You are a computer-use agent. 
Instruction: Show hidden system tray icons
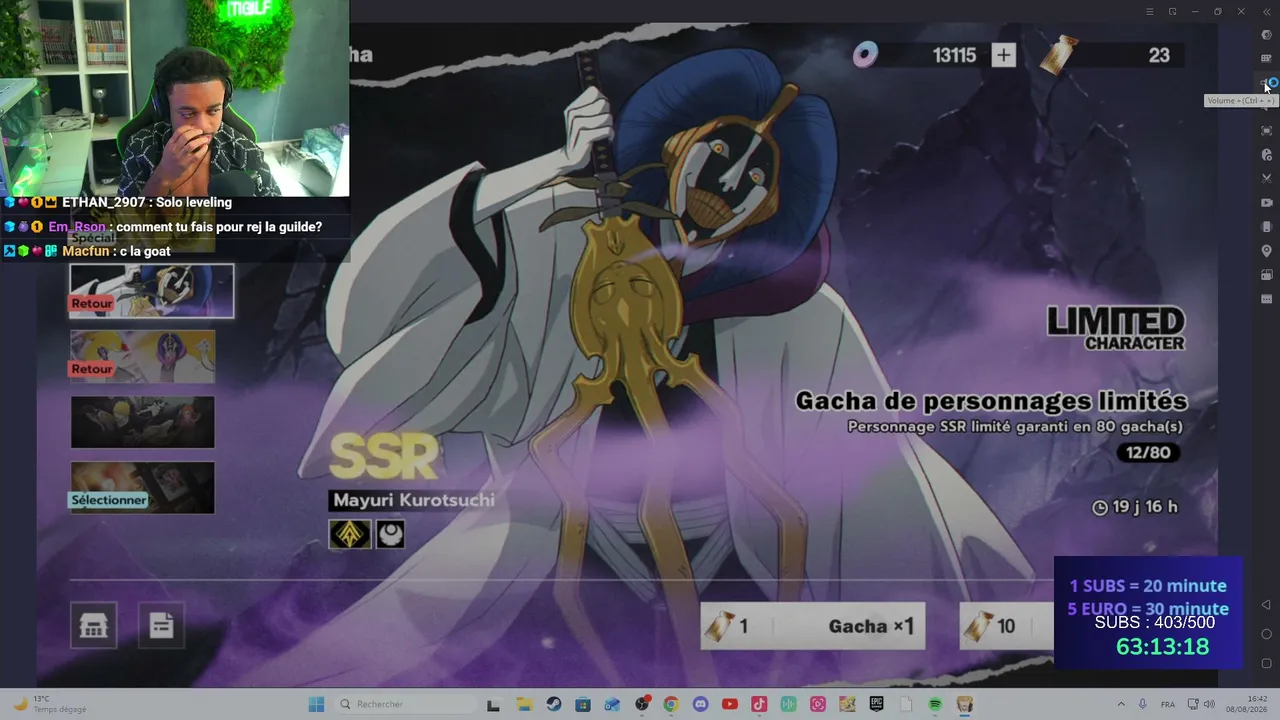[1120, 704]
